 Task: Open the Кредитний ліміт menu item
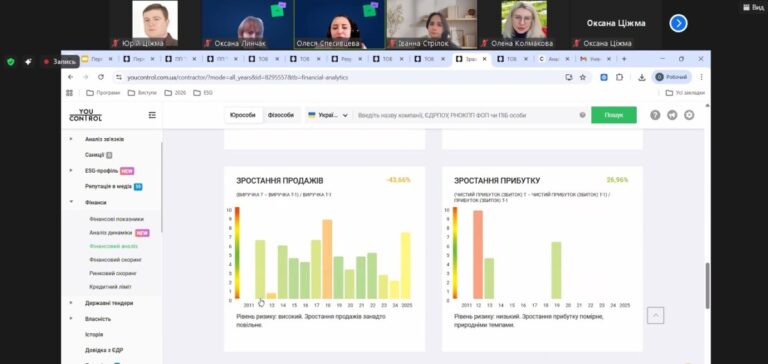pos(110,287)
